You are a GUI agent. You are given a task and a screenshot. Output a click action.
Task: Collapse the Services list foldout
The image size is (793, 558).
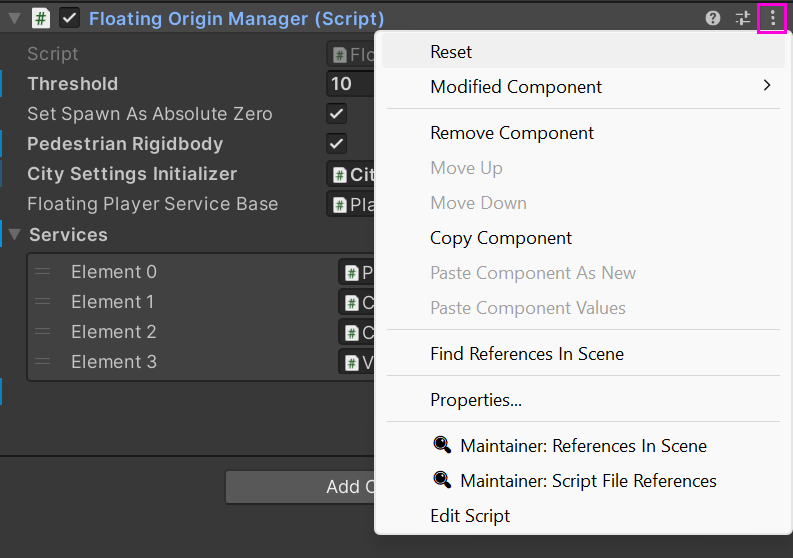[14, 235]
